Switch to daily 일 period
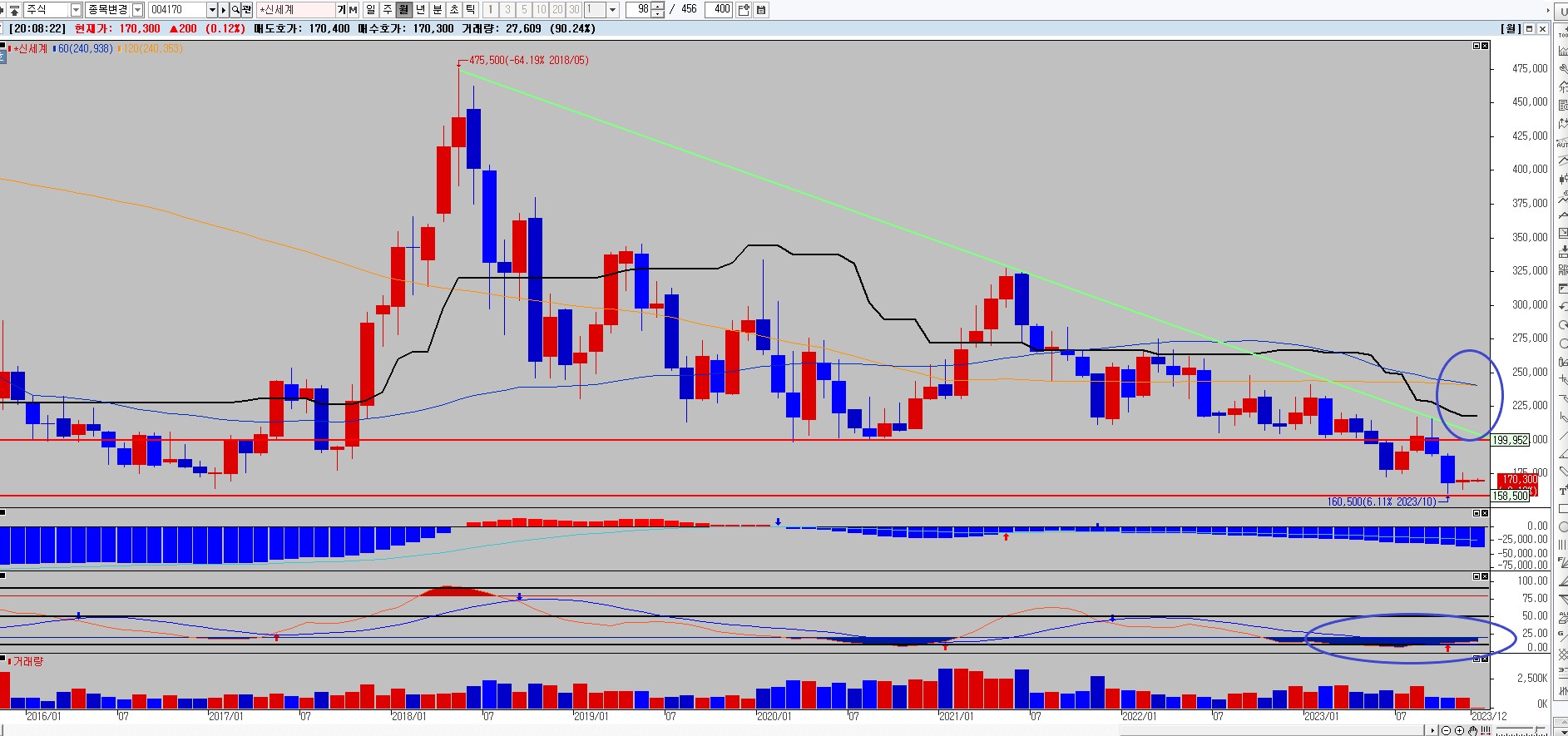The width and height of the screenshot is (1568, 736). coord(371,9)
